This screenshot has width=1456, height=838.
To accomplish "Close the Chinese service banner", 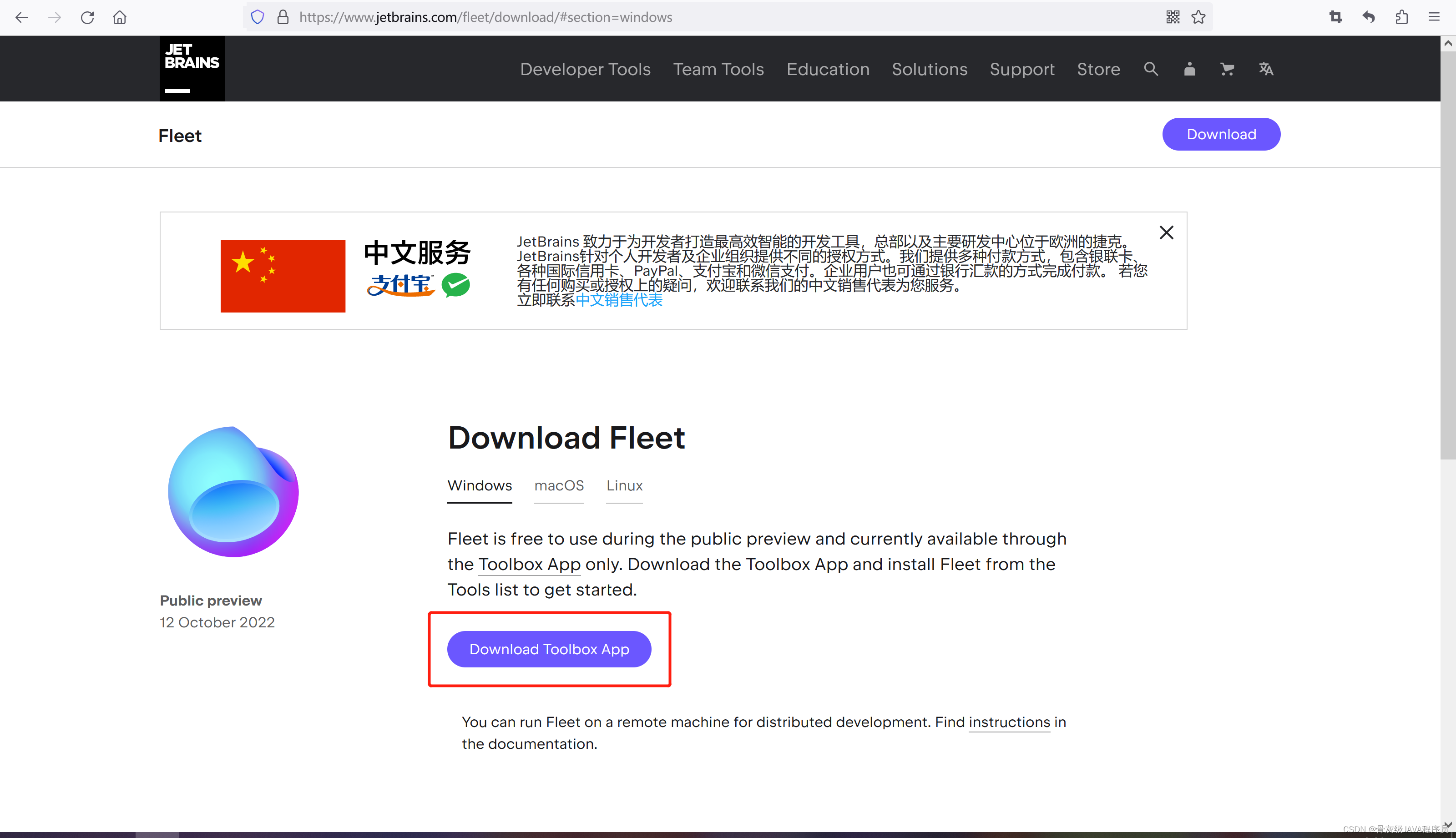I will click(1166, 232).
